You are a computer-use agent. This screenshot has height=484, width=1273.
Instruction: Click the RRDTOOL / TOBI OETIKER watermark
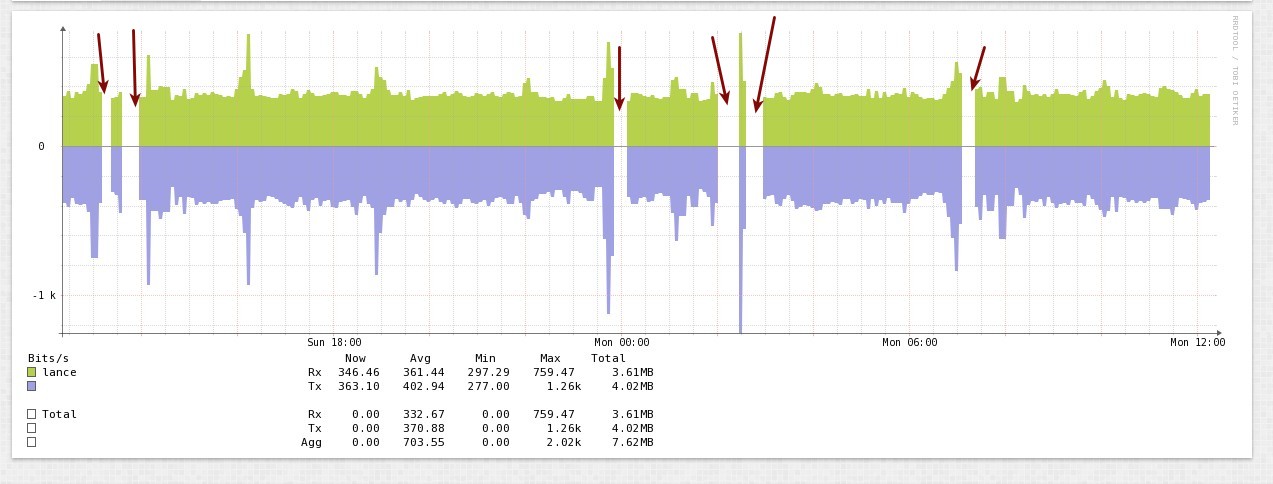point(1235,70)
